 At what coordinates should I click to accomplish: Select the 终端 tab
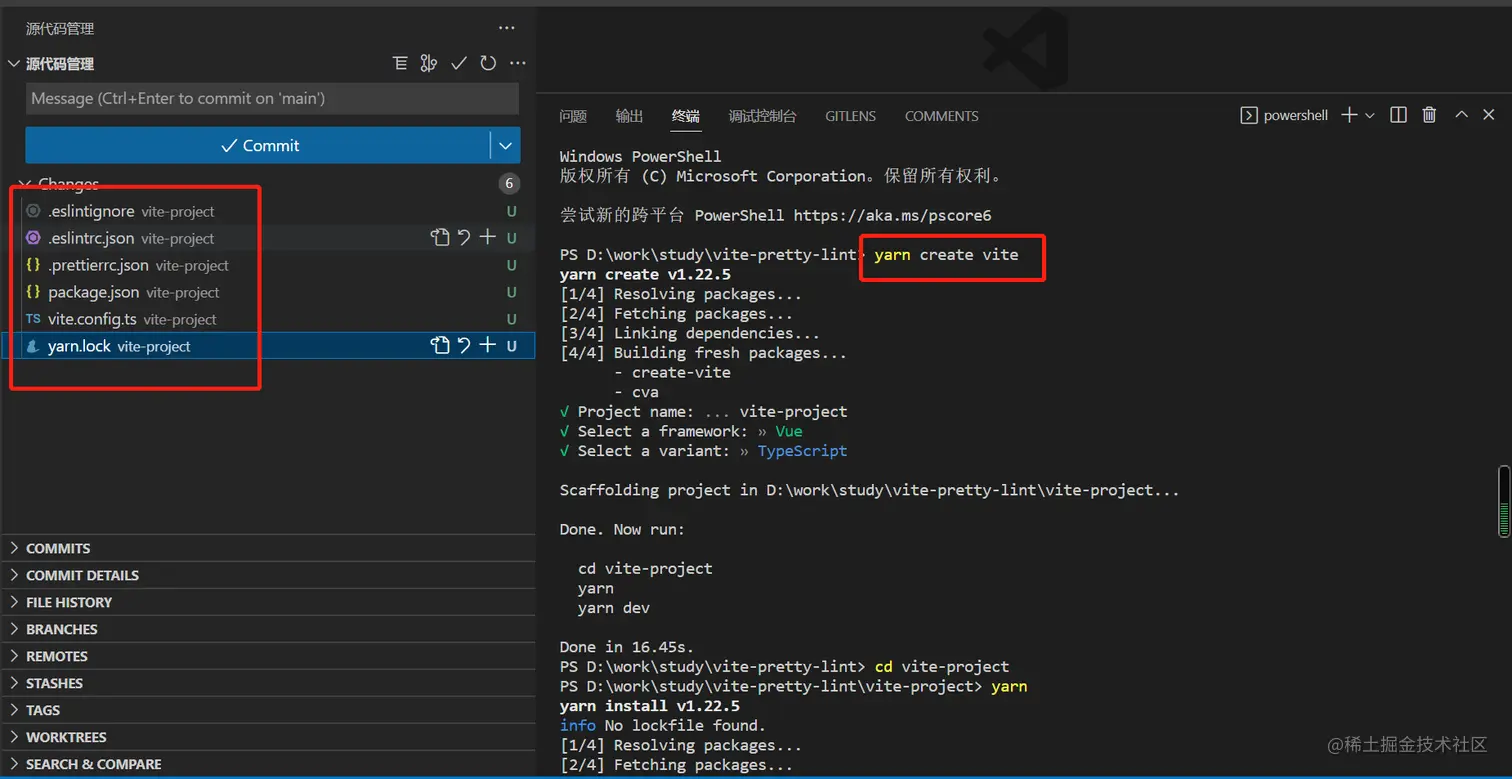point(686,116)
